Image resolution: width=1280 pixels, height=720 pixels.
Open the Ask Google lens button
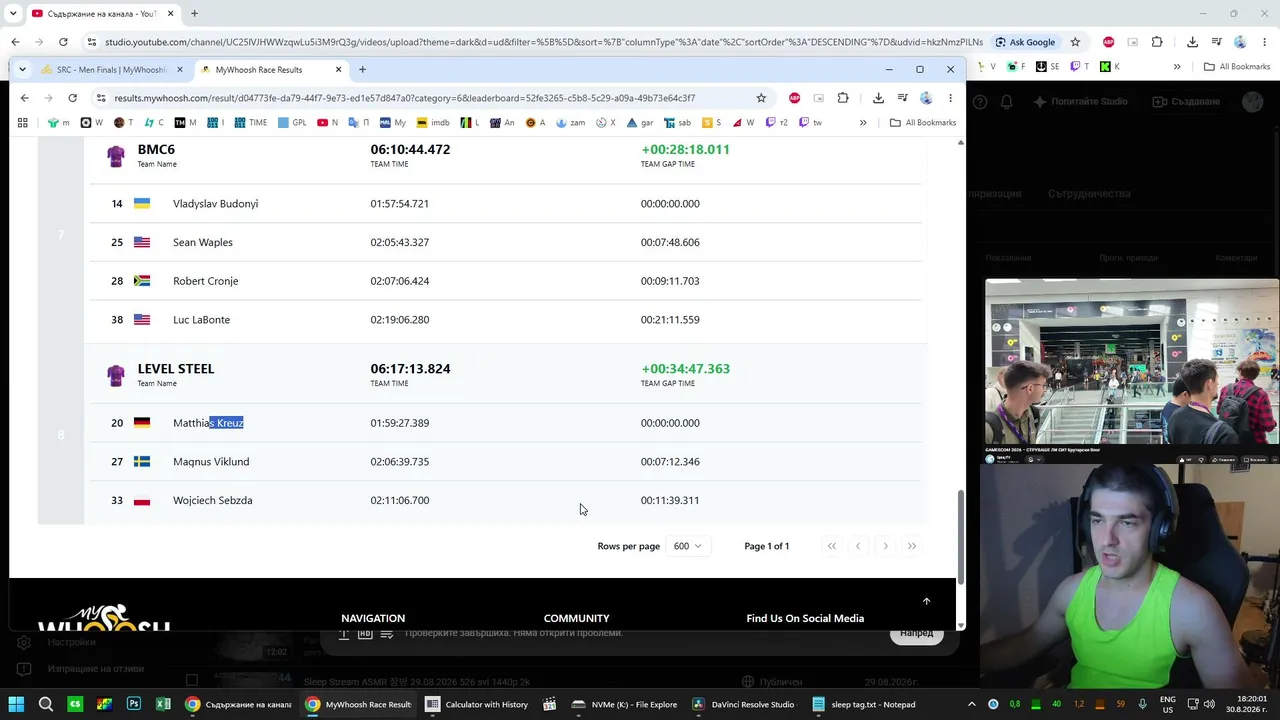1025,42
